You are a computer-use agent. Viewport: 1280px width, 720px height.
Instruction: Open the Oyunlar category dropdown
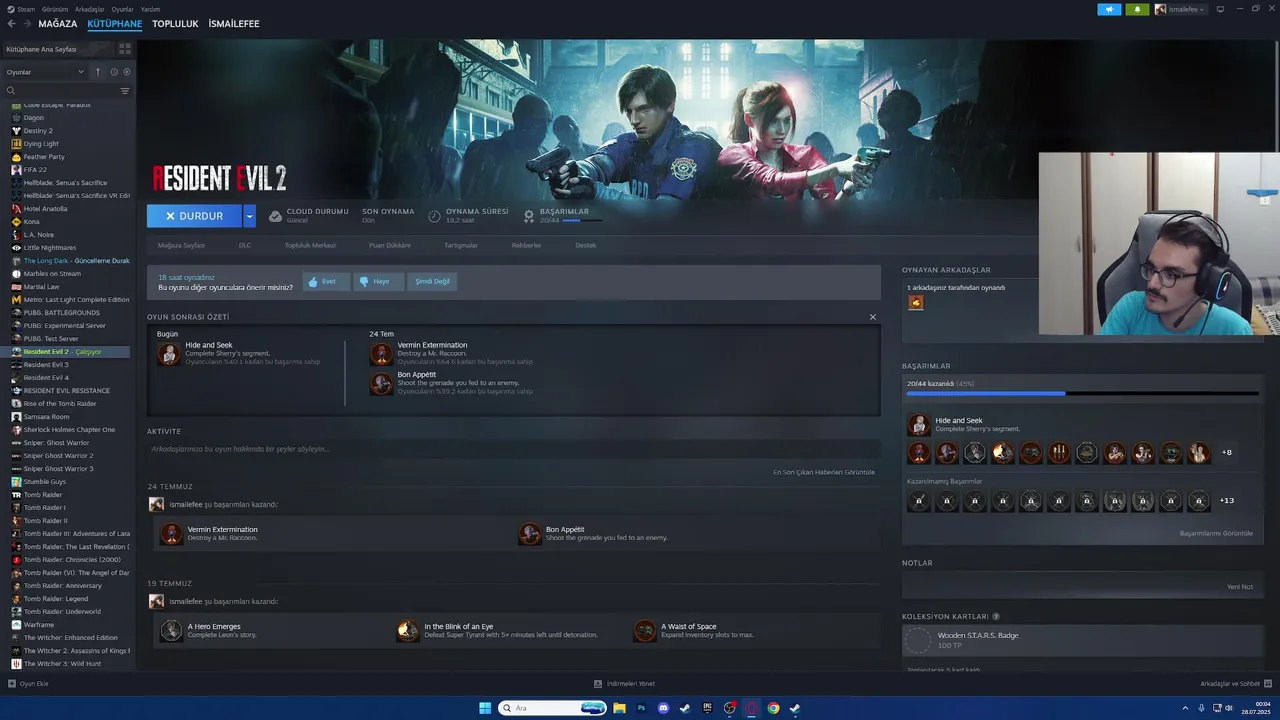point(45,72)
